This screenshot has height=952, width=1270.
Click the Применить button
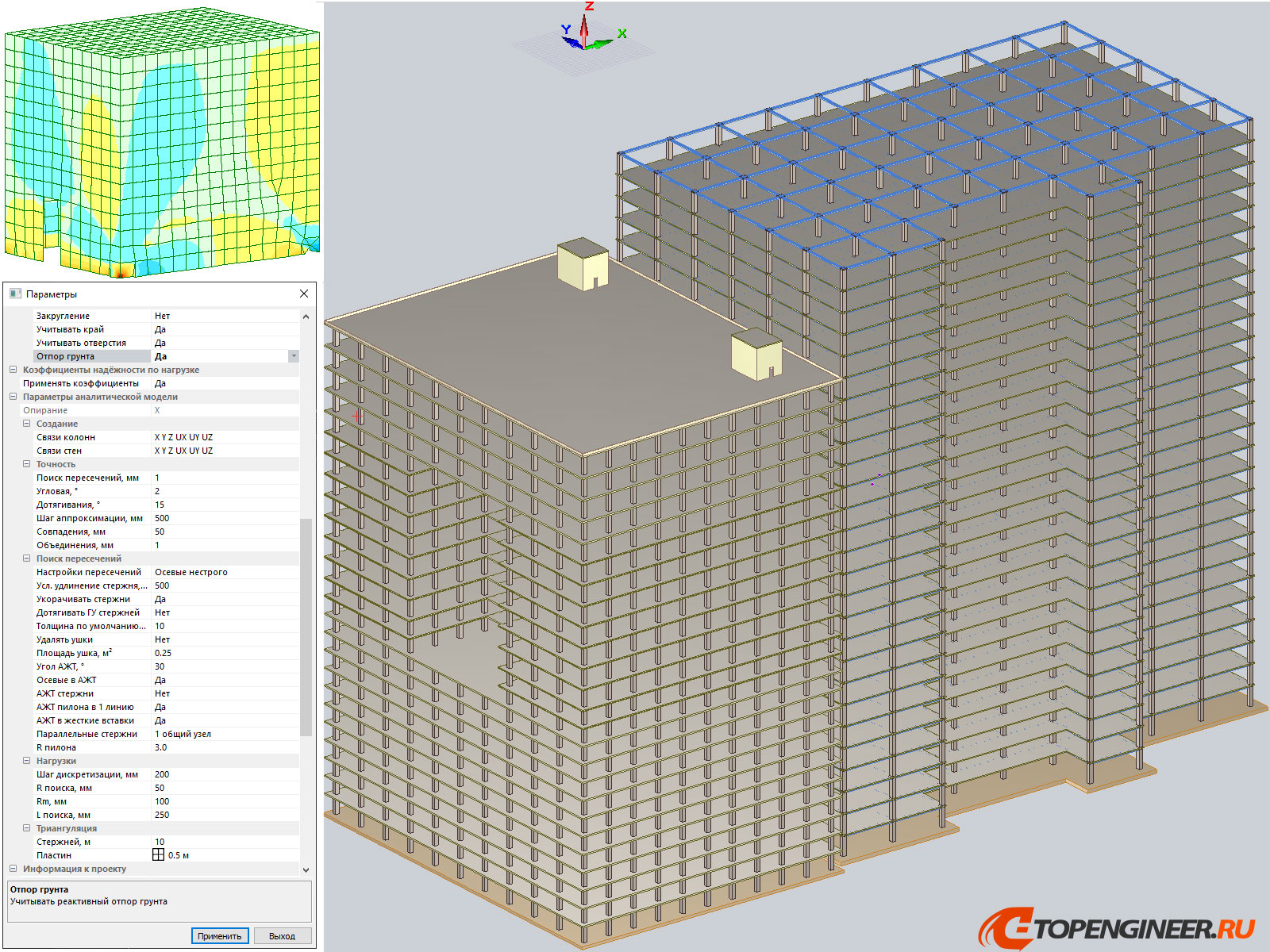[221, 935]
